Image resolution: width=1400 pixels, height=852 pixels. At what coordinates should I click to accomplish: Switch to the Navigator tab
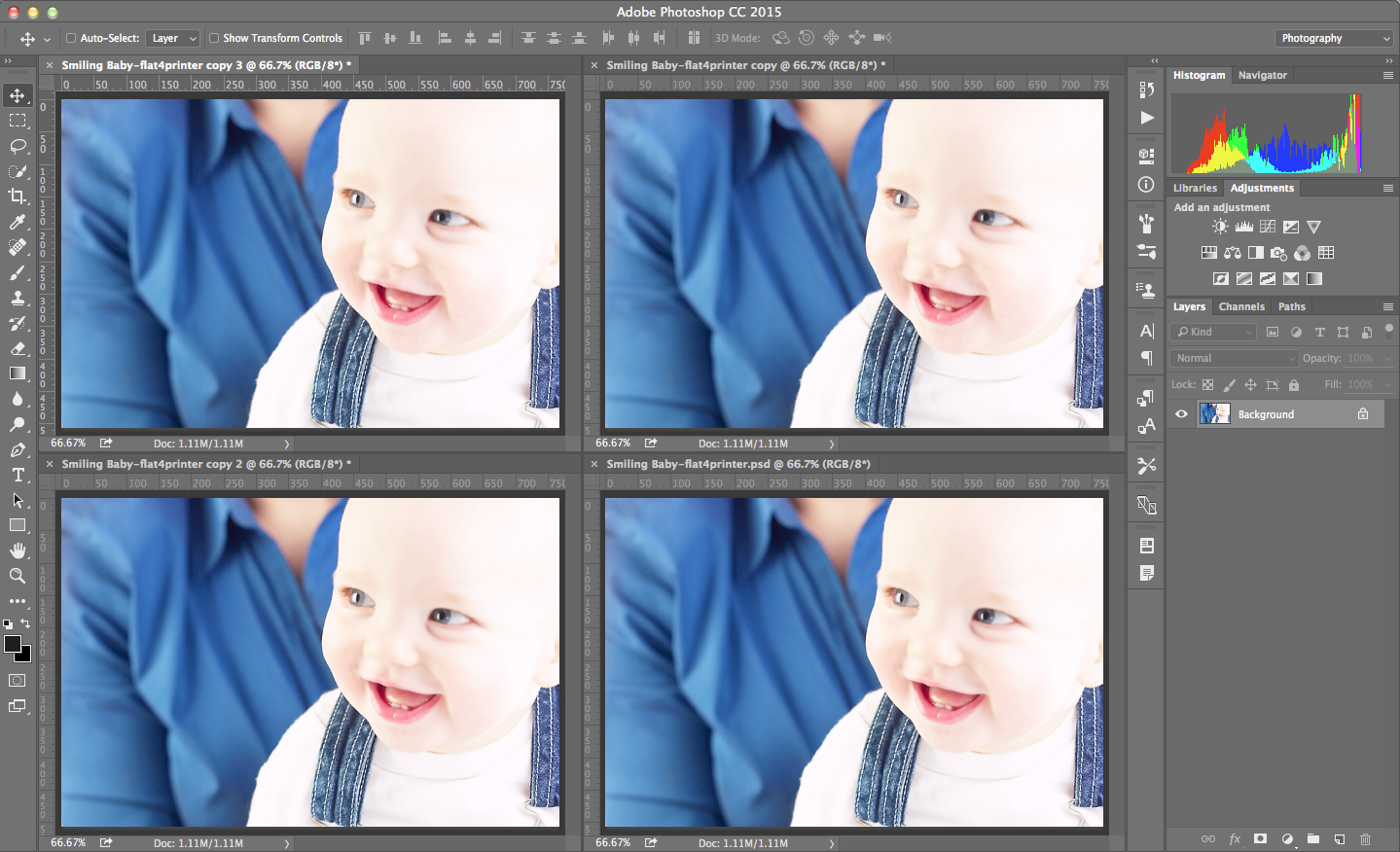pyautogui.click(x=1262, y=75)
